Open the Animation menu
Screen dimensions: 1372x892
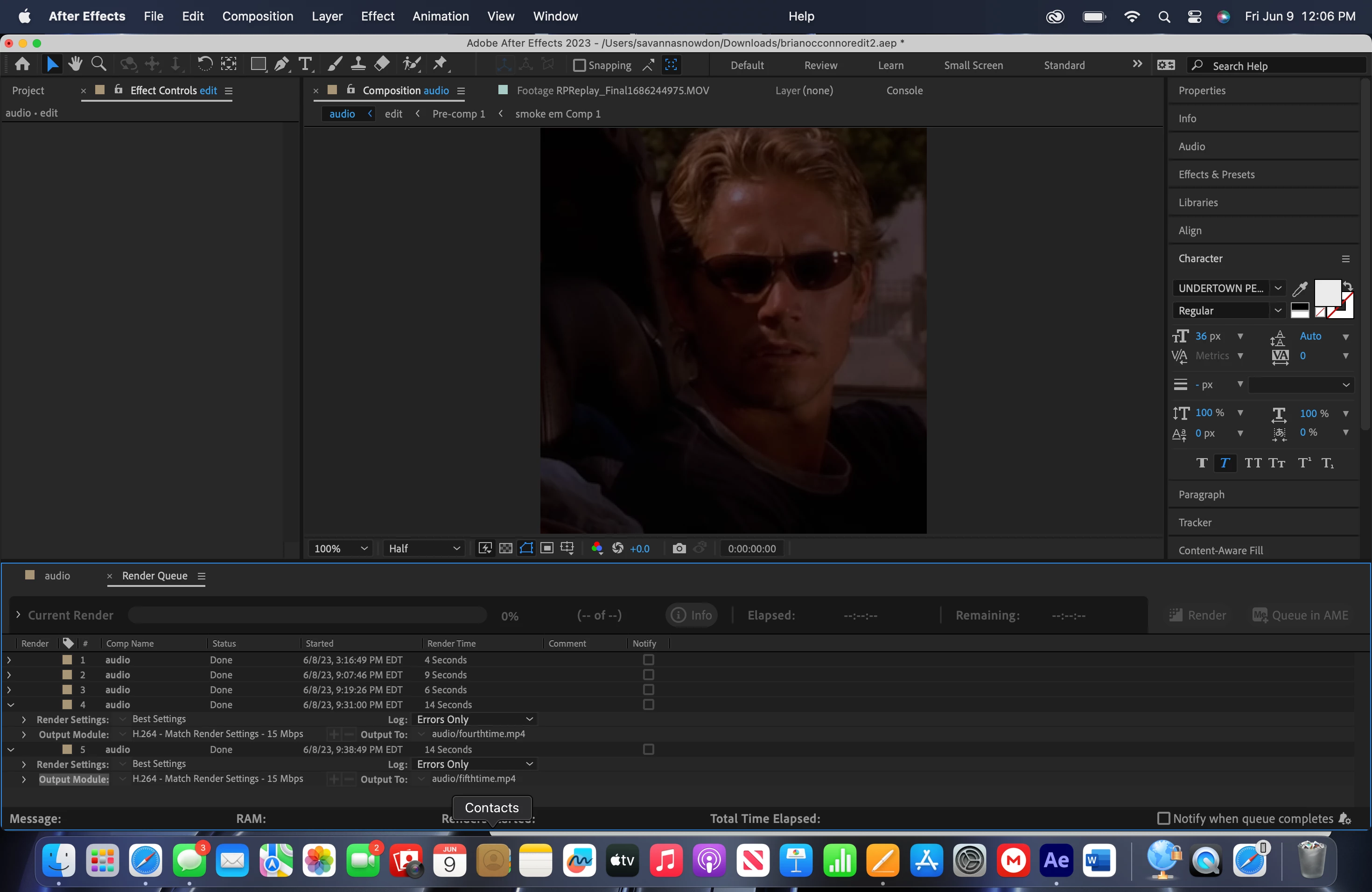point(441,16)
